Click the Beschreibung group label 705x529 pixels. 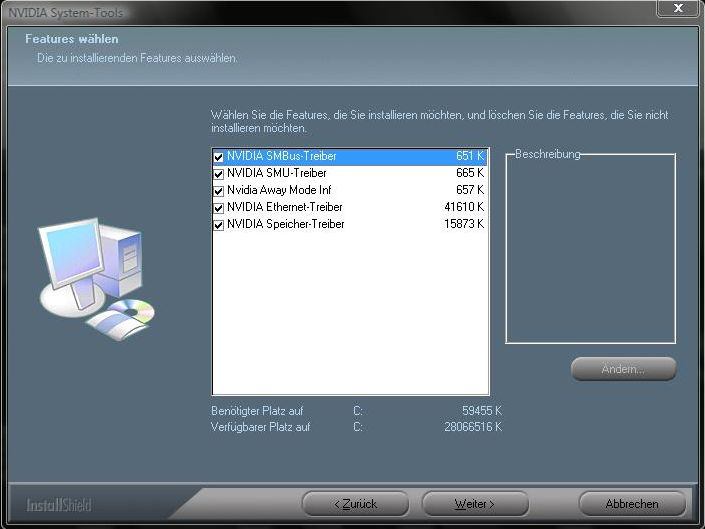[548, 154]
